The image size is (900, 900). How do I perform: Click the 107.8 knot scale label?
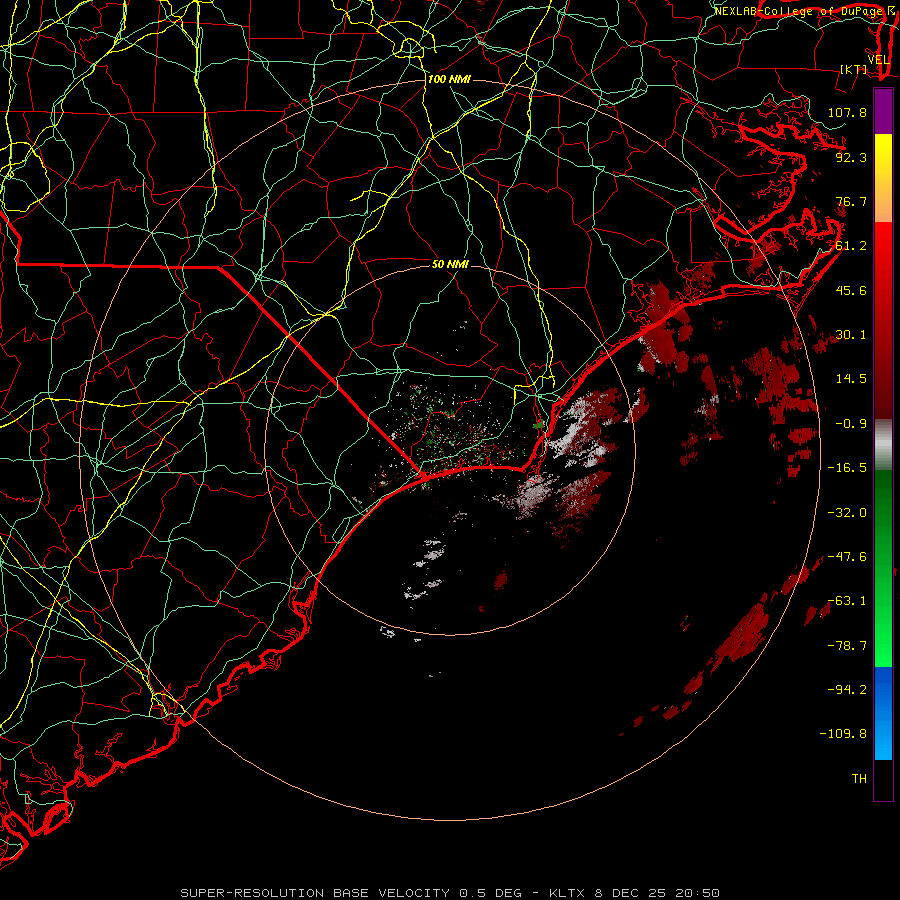847,112
